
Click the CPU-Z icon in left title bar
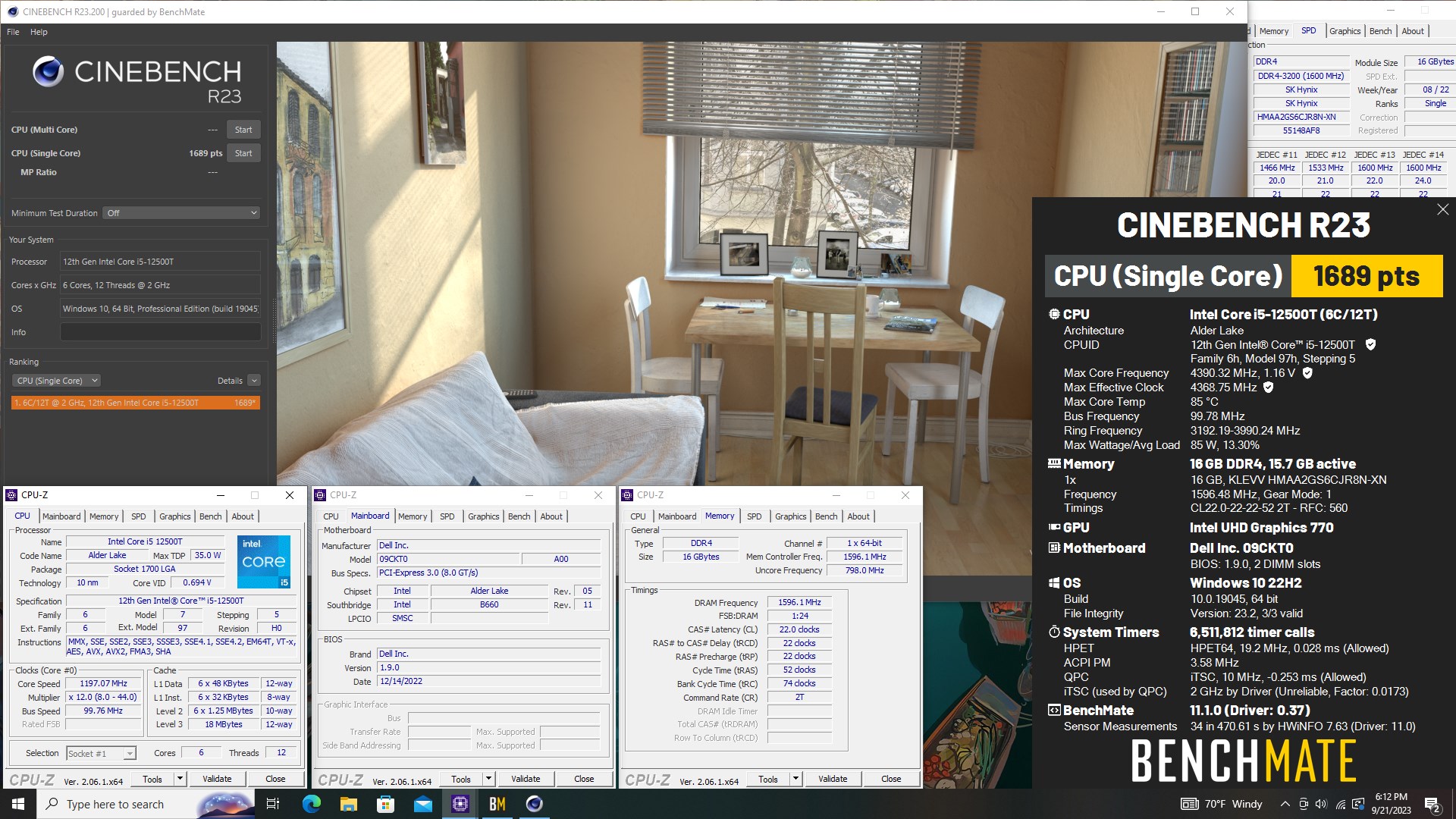pyautogui.click(x=11, y=495)
